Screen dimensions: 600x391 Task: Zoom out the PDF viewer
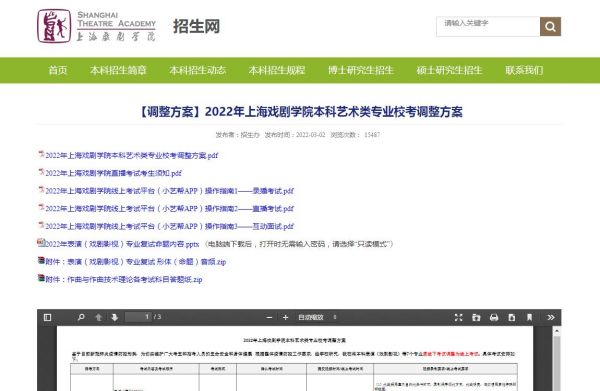coord(269,317)
